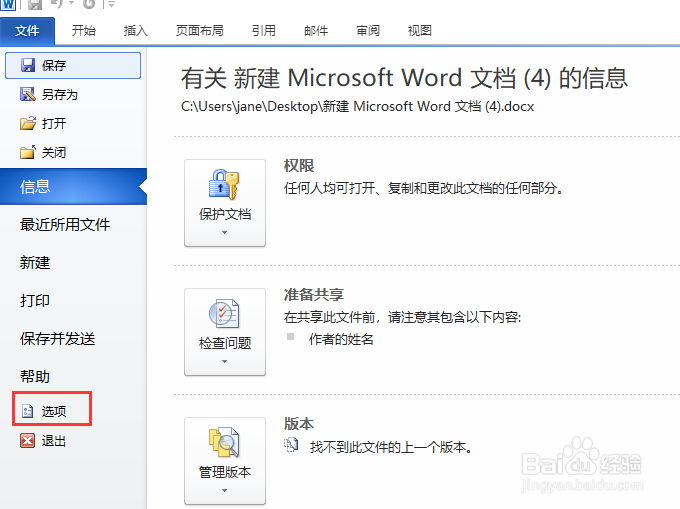Click the document path C:\Users\jane\Desktop text
680x509 pixels.
357,107
